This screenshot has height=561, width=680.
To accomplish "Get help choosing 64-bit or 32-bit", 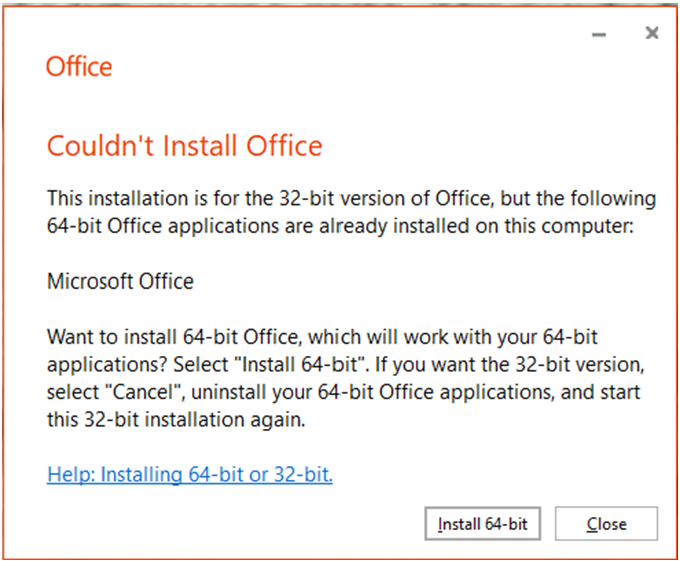I will (190, 474).
